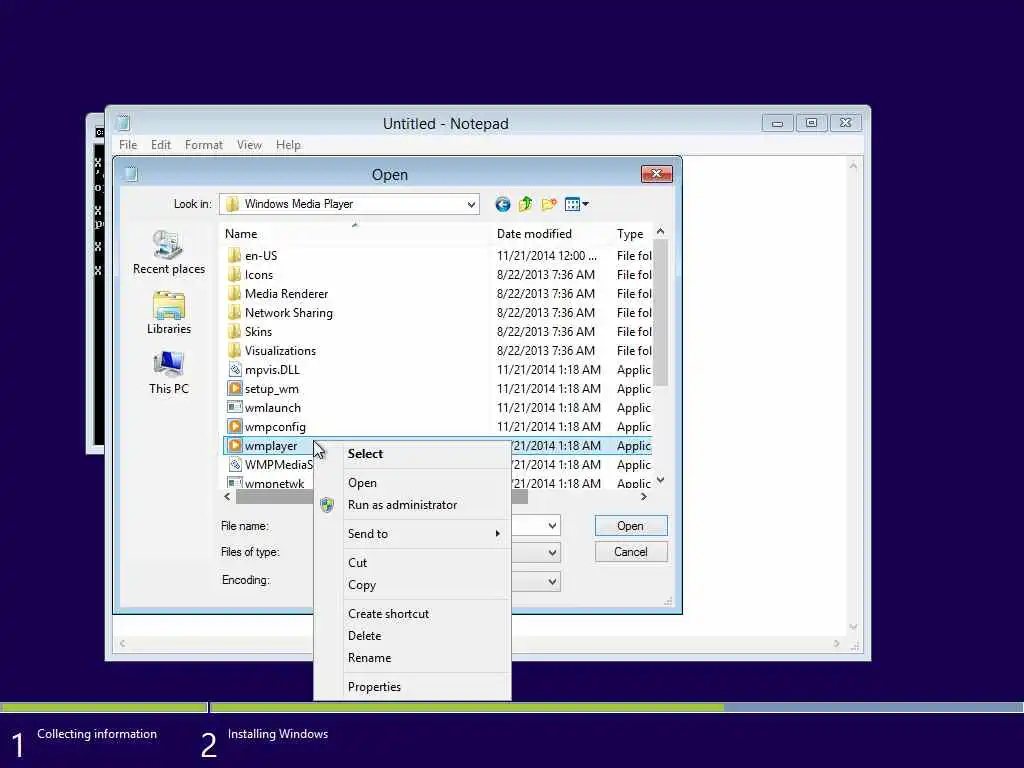Screen dimensions: 1024x768
Task: Expand the Look in folder dropdown
Action: tap(471, 204)
